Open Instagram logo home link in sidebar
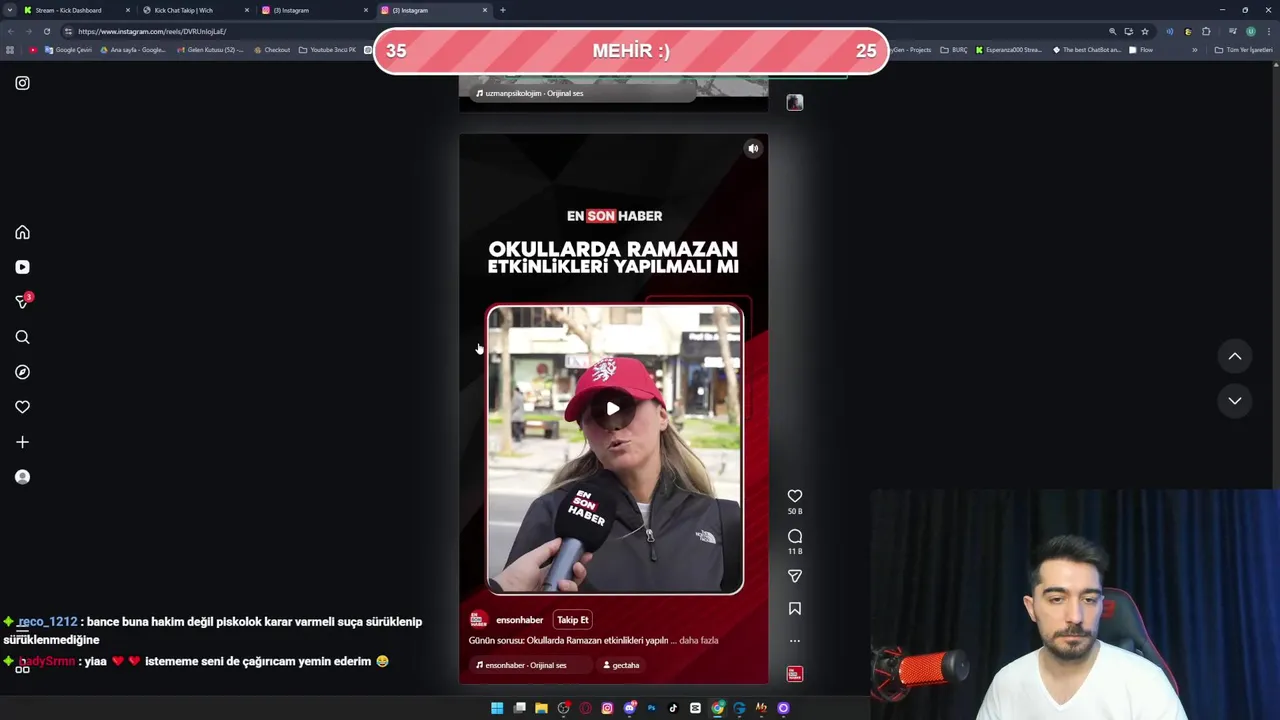This screenshot has width=1280, height=720. point(22,83)
